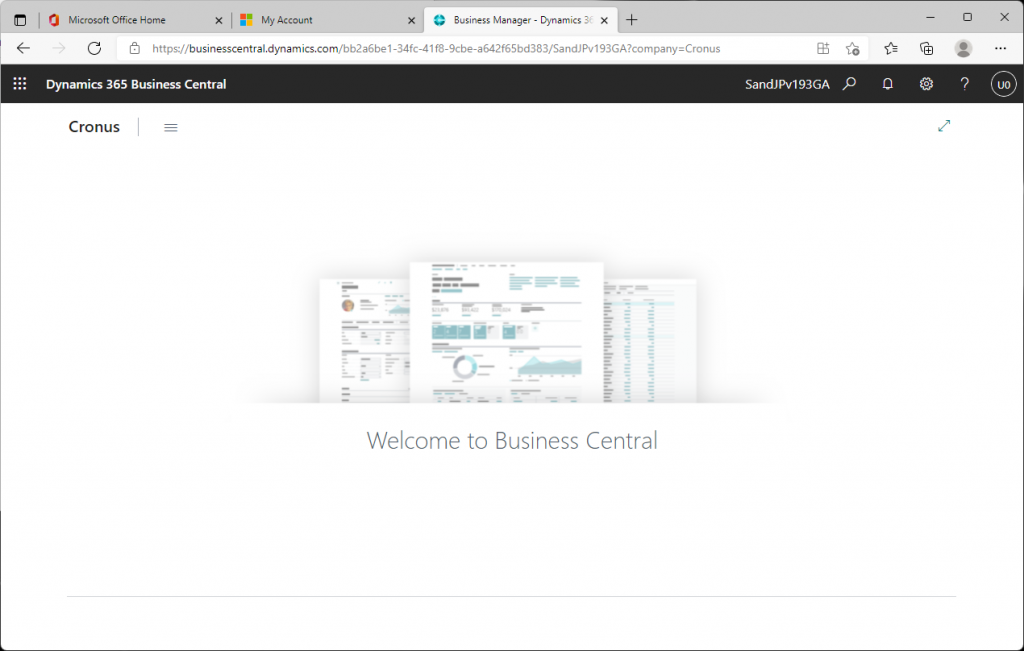The width and height of the screenshot is (1024, 651).
Task: Open the tab actions menu icon
Action: tap(20, 20)
